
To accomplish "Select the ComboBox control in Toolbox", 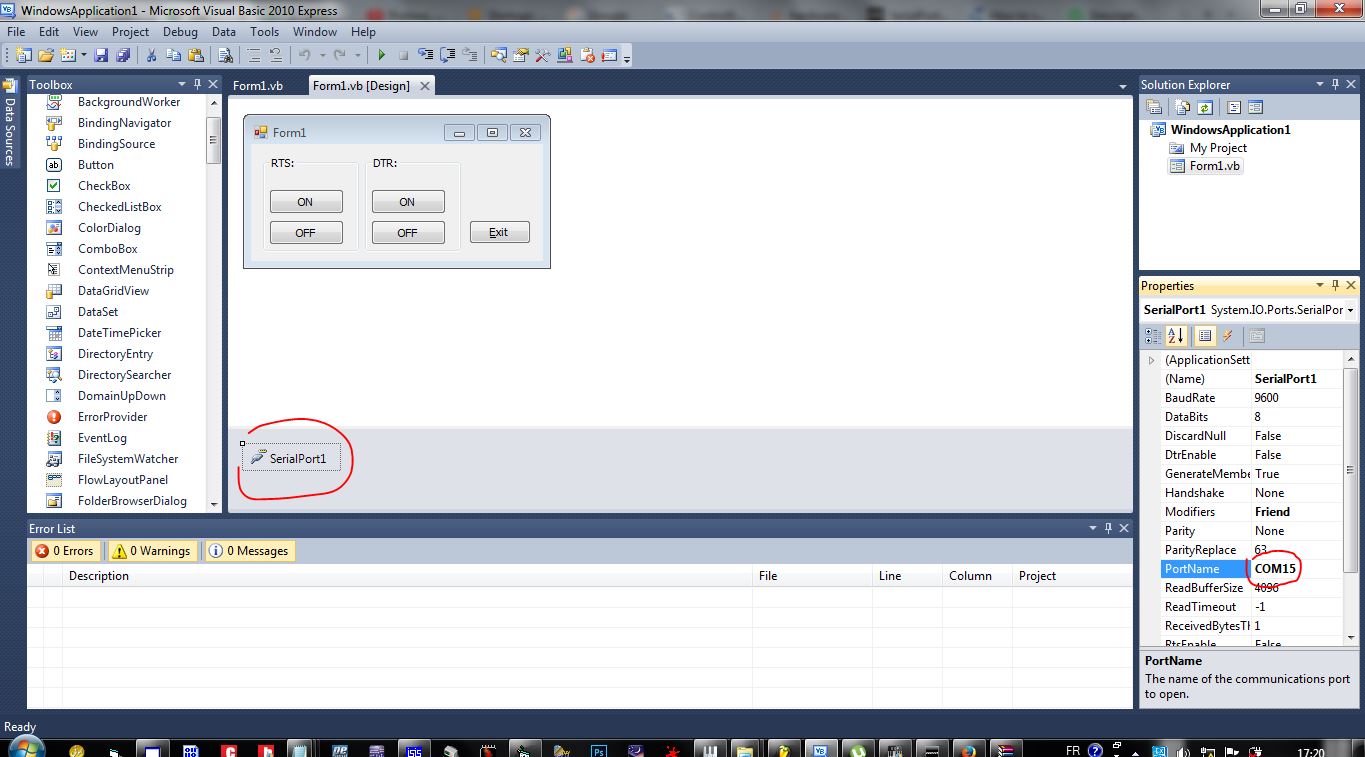I will 107,249.
